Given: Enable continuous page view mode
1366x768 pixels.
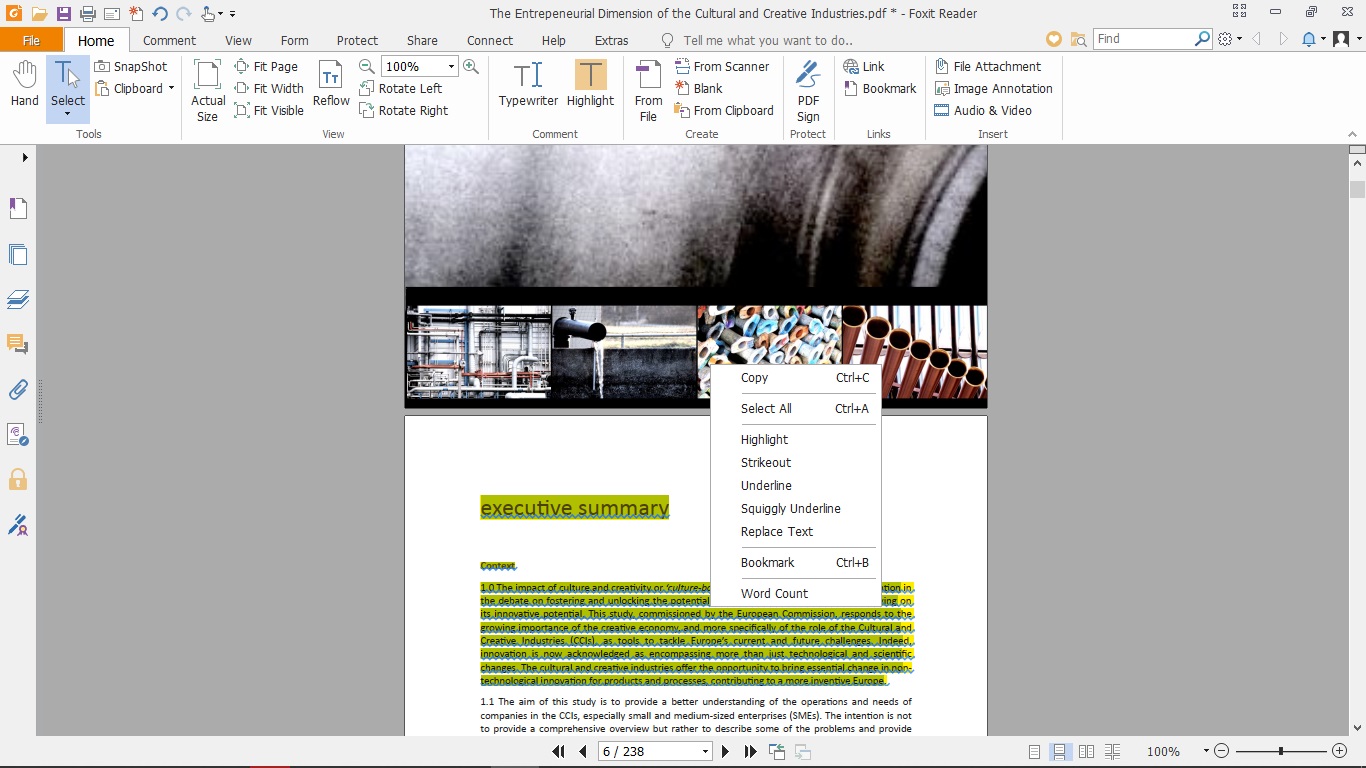Looking at the screenshot, I should (1060, 751).
